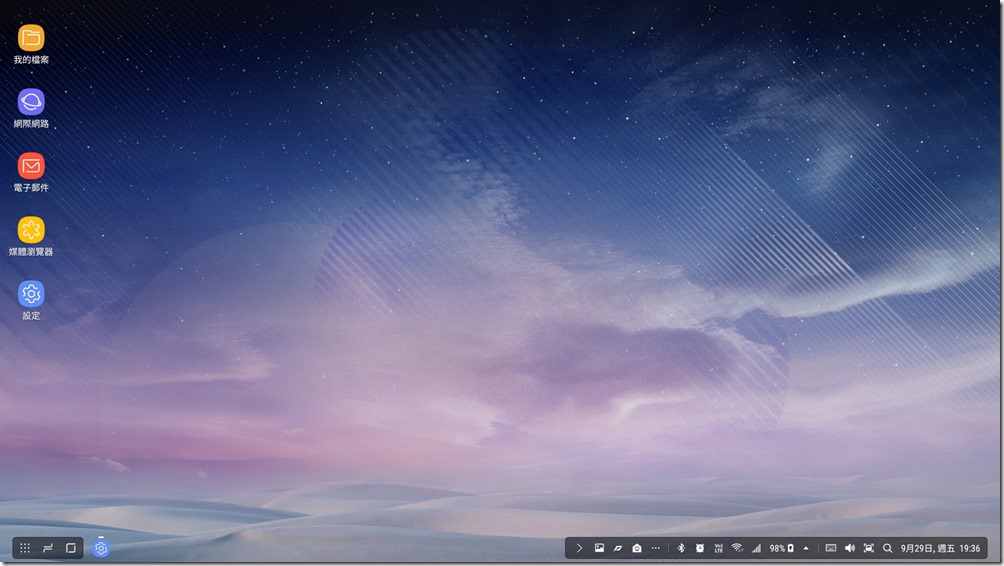Viewport: 1004px width, 566px height.
Task: Open the alarm clock status icon
Action: tap(700, 548)
